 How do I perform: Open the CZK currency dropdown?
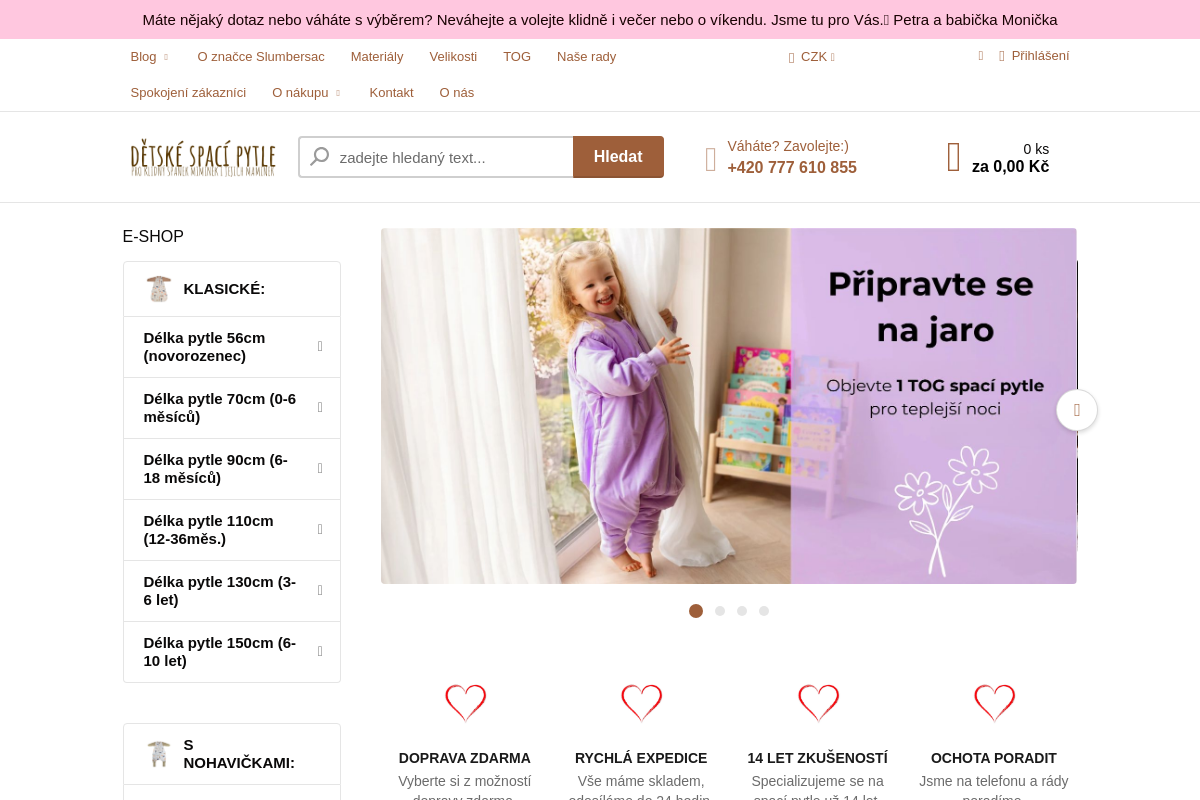(x=813, y=57)
